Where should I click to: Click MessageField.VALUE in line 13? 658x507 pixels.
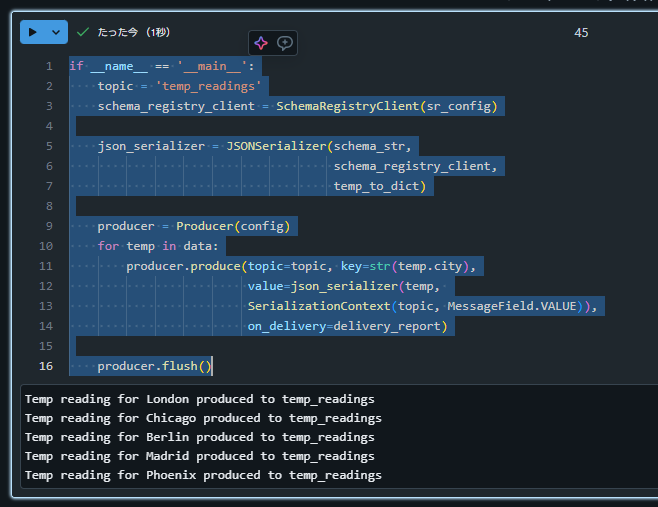[512, 306]
